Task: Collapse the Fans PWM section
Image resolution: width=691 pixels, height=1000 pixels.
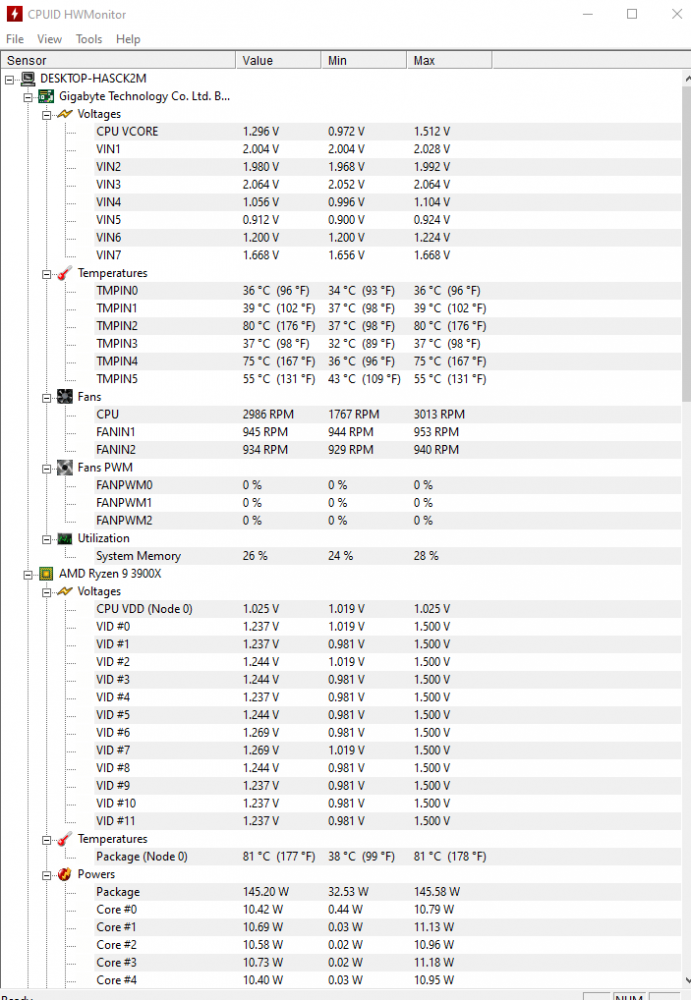Action: pos(46,467)
